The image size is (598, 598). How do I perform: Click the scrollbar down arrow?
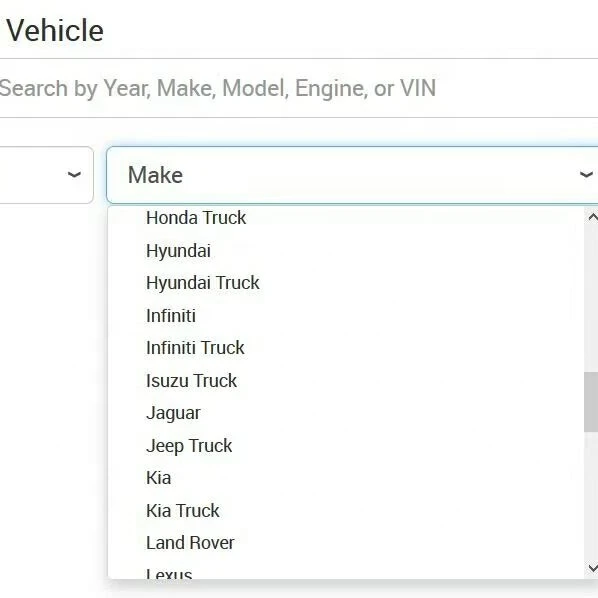coord(592,569)
